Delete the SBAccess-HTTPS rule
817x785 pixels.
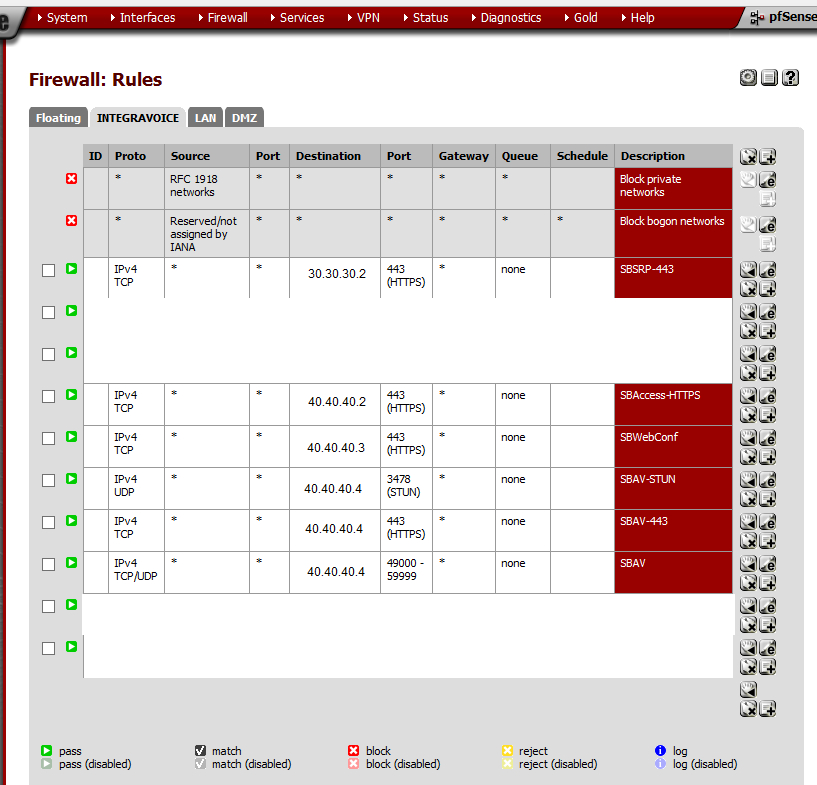tap(748, 415)
